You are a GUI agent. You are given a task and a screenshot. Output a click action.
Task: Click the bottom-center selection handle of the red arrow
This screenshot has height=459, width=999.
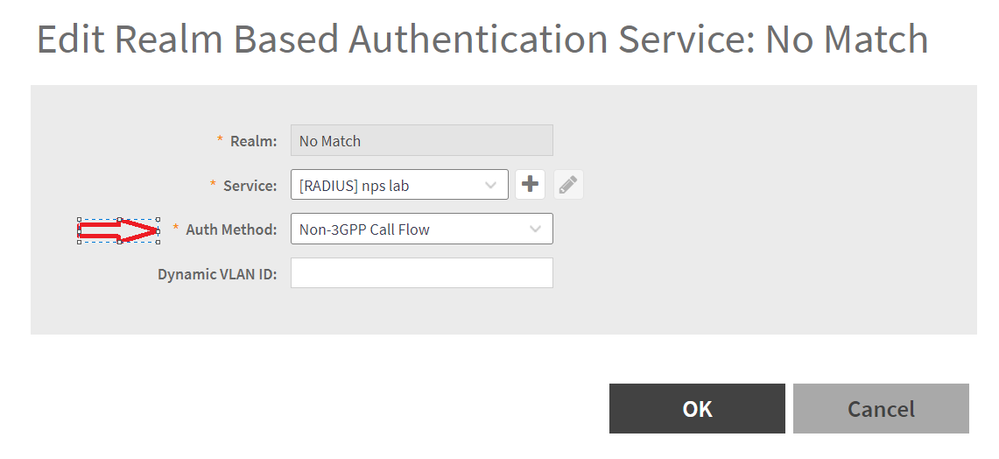[119, 242]
